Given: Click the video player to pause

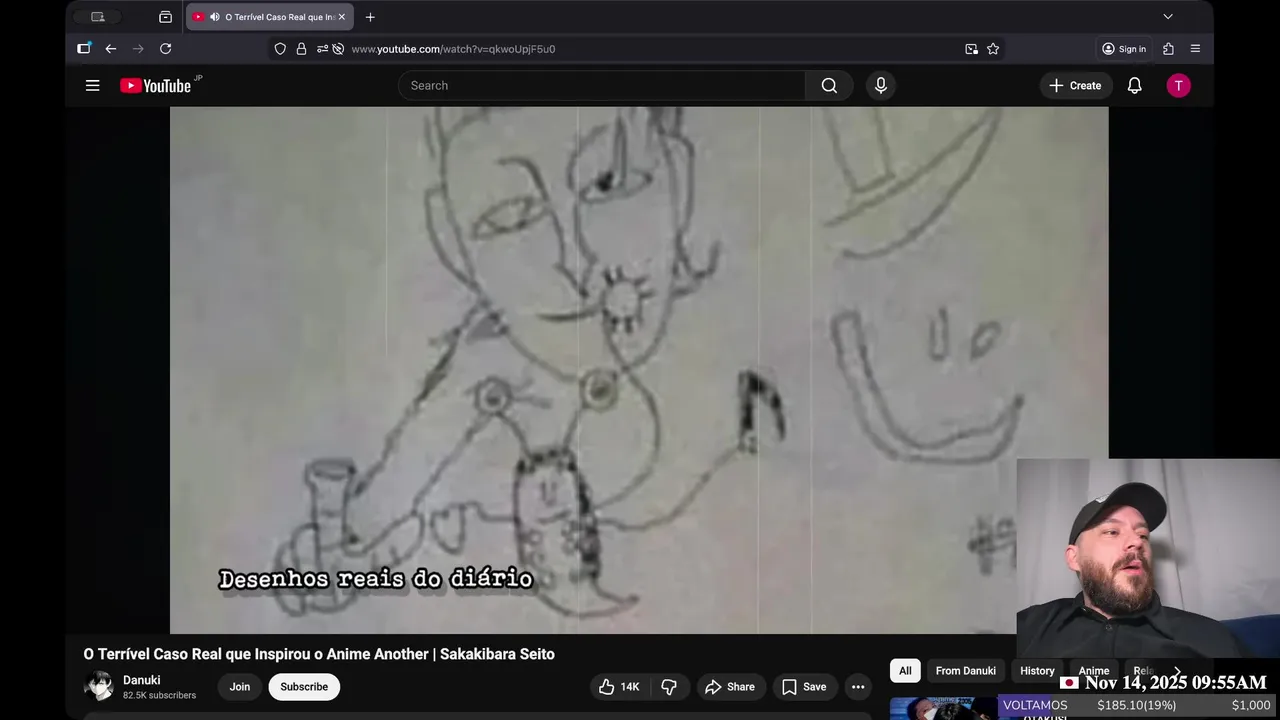Looking at the screenshot, I should [639, 370].
